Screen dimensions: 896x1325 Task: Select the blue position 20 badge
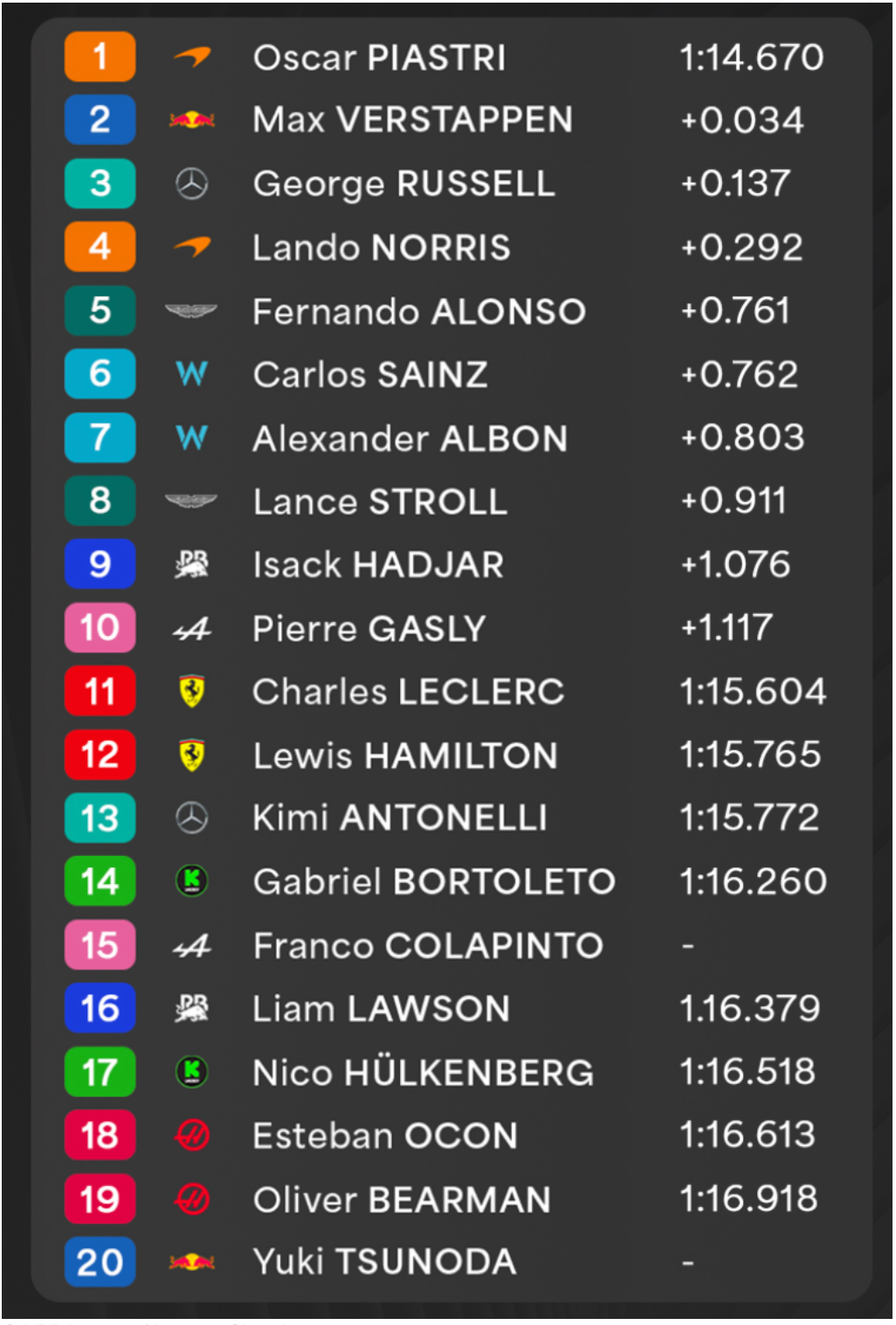[100, 1262]
